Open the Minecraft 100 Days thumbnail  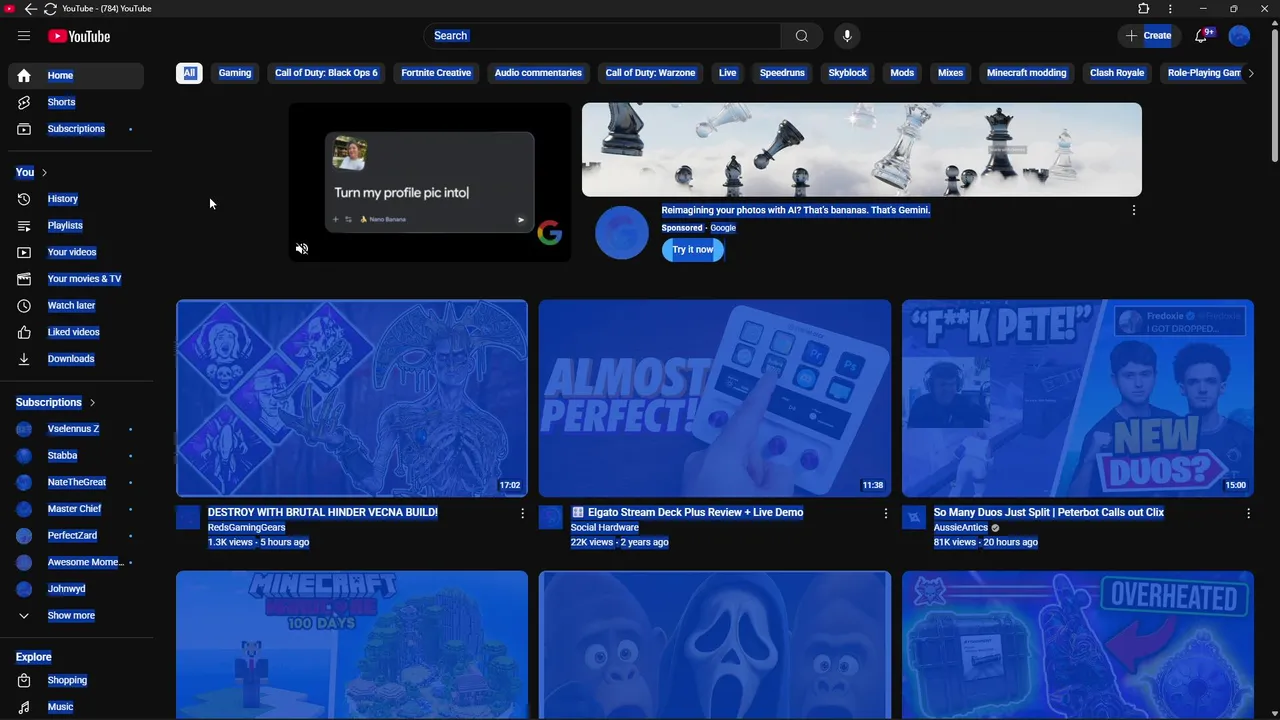pos(352,645)
